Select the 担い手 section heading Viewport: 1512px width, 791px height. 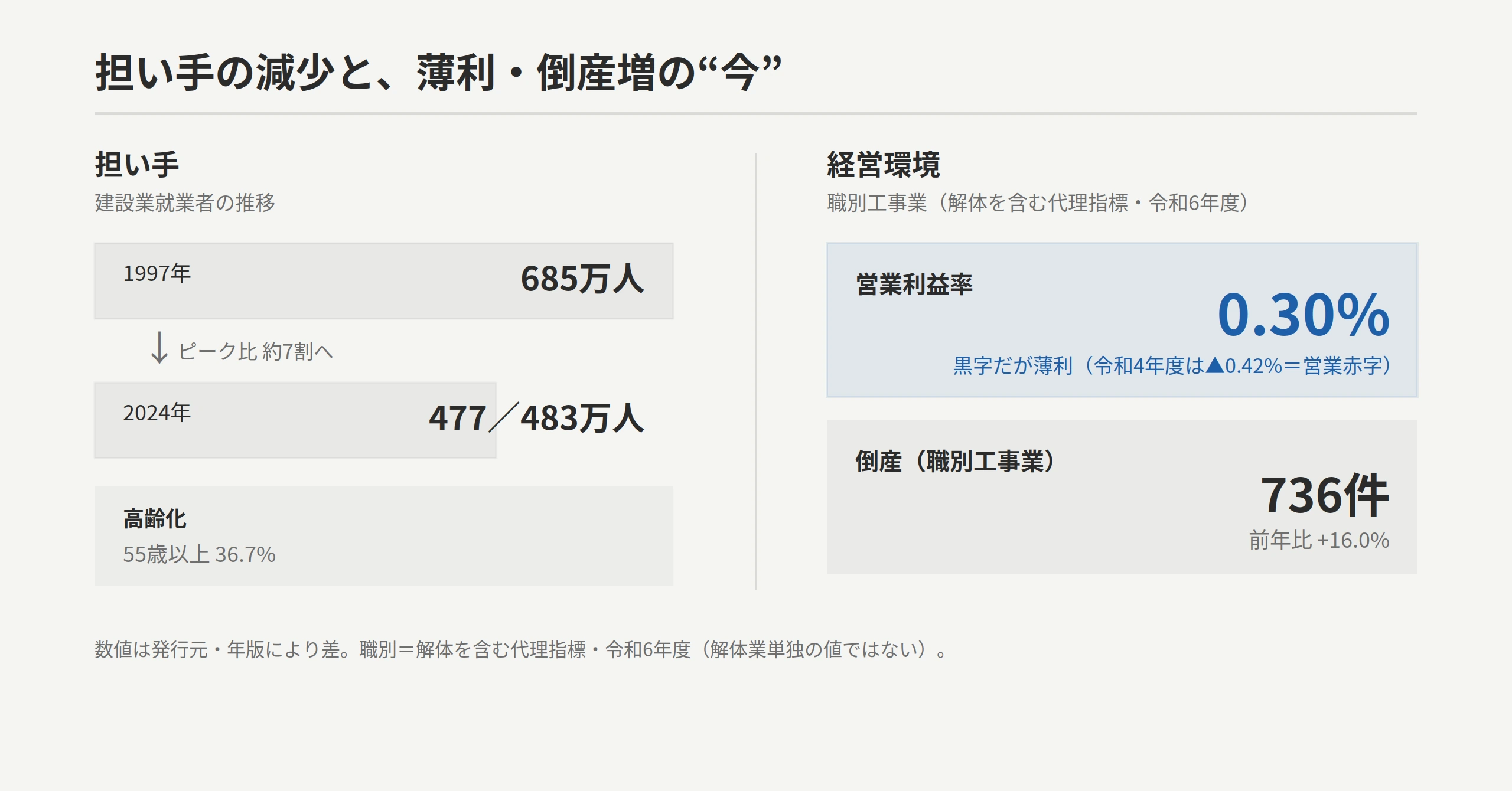[136, 164]
